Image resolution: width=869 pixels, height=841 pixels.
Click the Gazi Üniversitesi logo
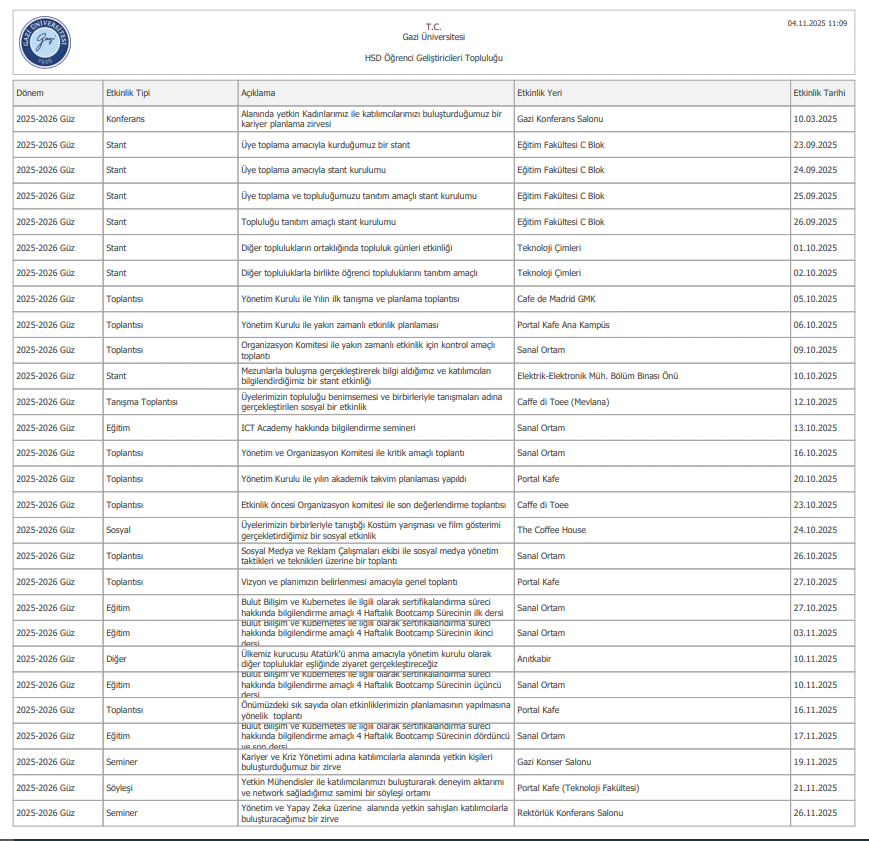46,43
